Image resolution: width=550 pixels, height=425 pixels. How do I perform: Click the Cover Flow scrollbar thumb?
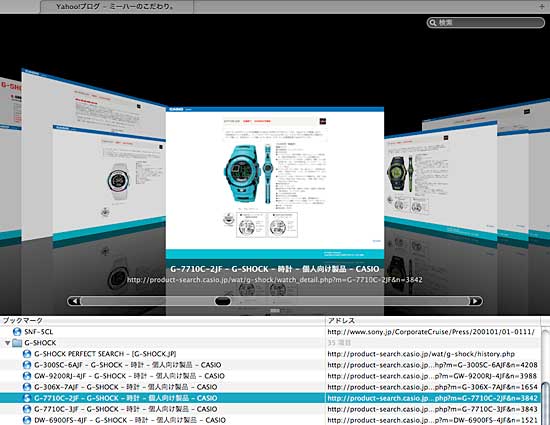click(x=222, y=301)
